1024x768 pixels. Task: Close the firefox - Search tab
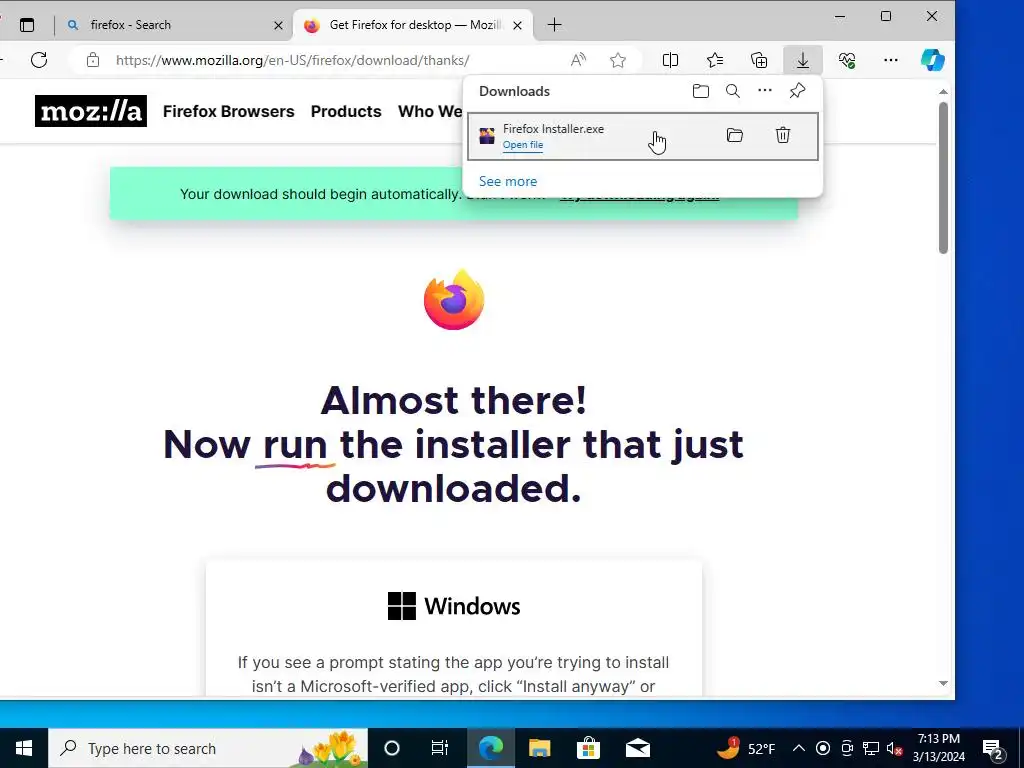click(278, 25)
